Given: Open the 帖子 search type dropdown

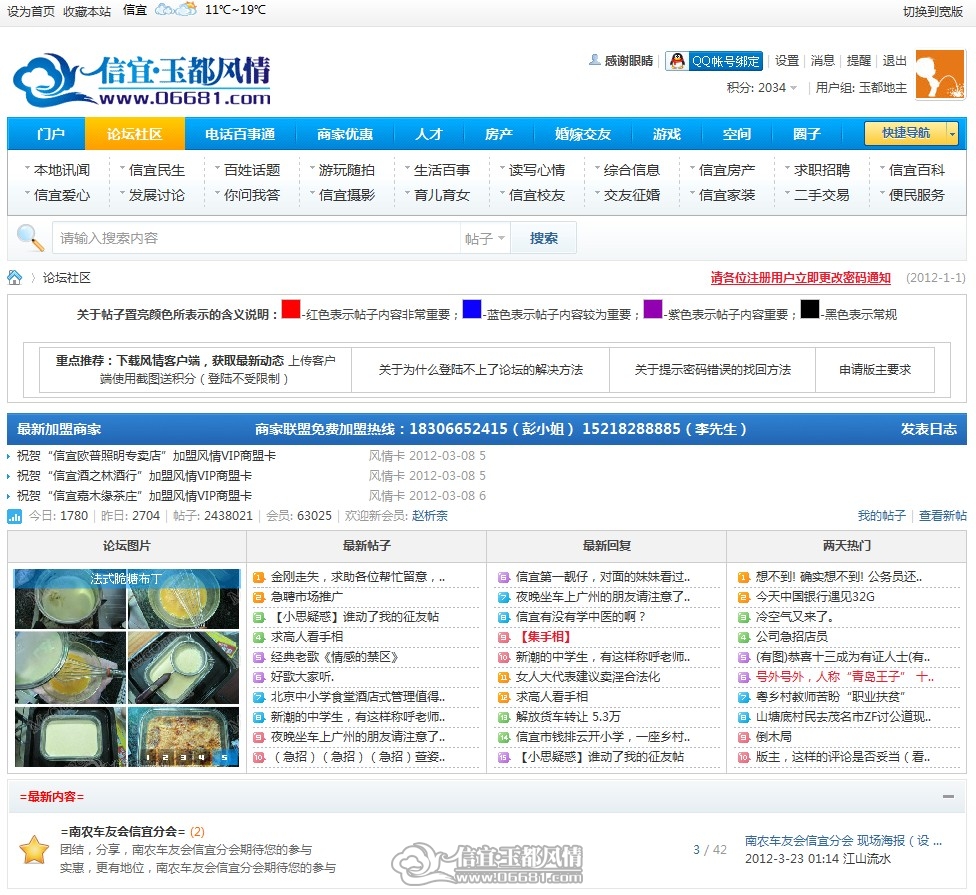Looking at the screenshot, I should tap(484, 238).
